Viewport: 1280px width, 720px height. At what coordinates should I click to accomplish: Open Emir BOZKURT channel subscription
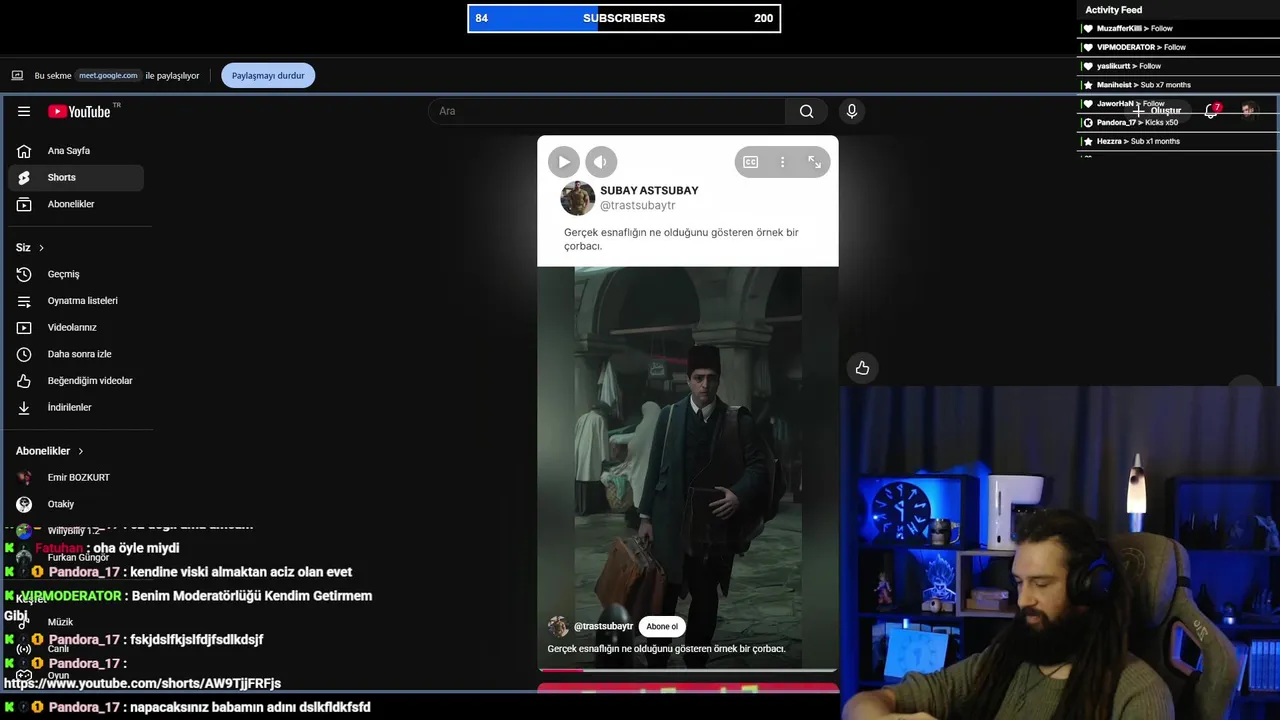76,478
